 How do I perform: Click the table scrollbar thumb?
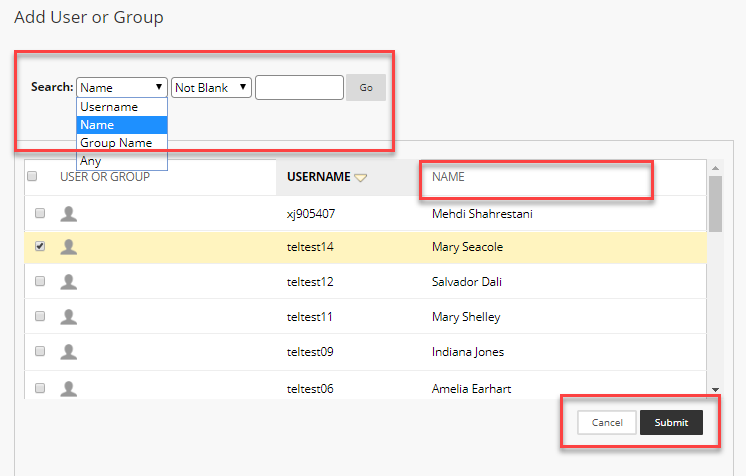tap(715, 204)
